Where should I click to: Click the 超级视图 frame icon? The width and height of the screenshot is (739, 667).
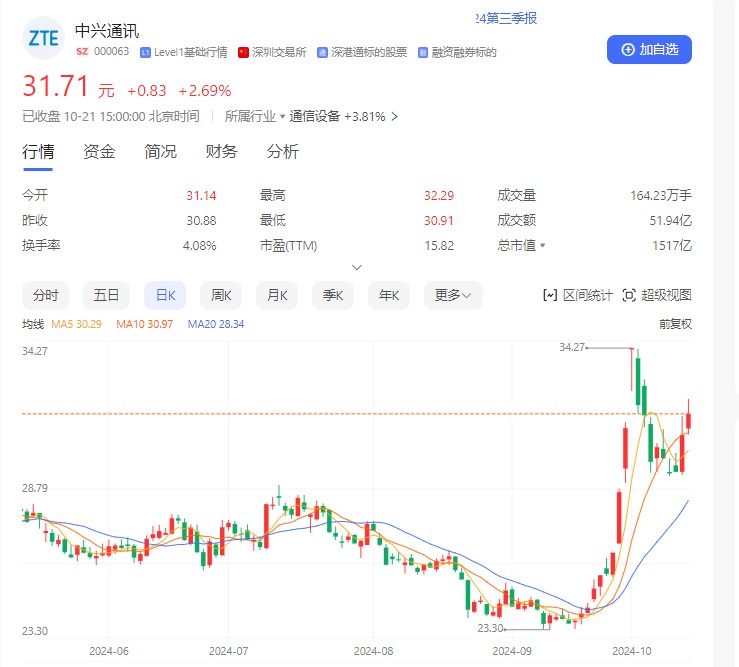pyautogui.click(x=629, y=296)
